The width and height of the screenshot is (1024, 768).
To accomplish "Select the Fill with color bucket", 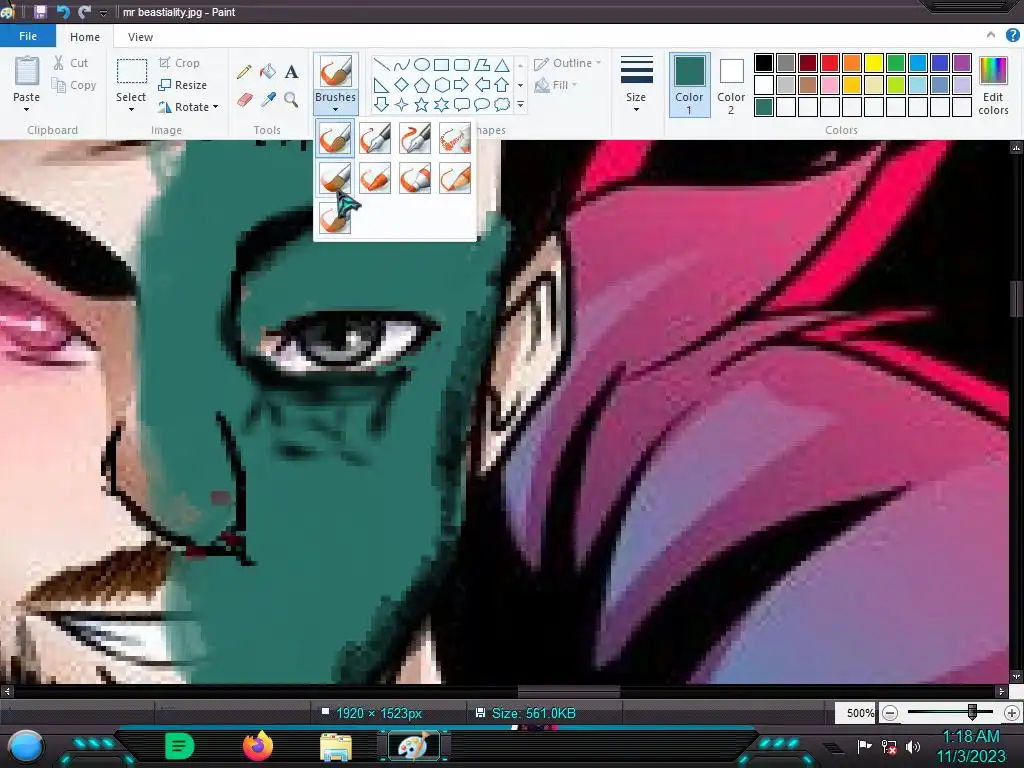I will [268, 72].
